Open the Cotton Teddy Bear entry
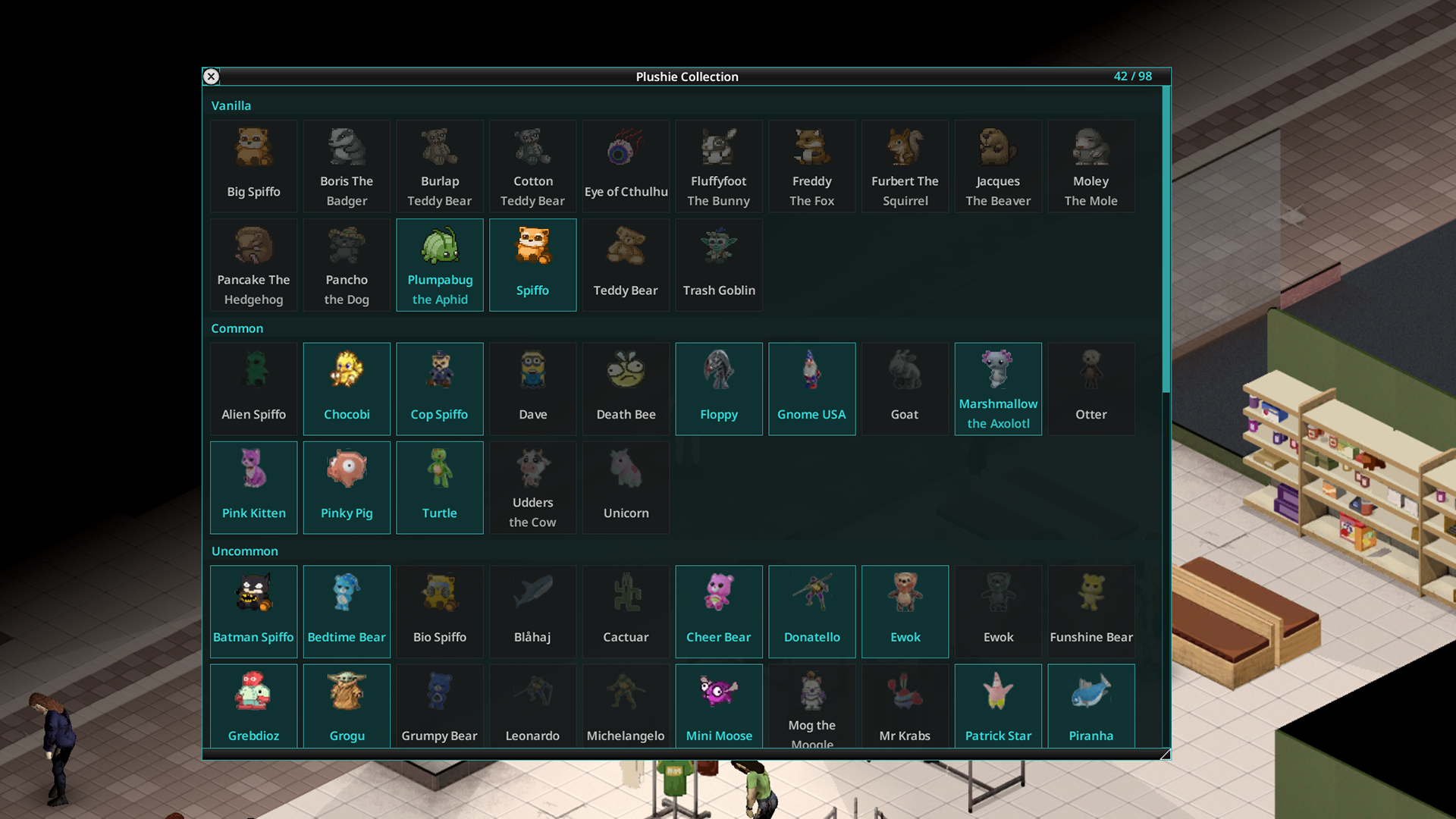The height and width of the screenshot is (819, 1456). 532,166
